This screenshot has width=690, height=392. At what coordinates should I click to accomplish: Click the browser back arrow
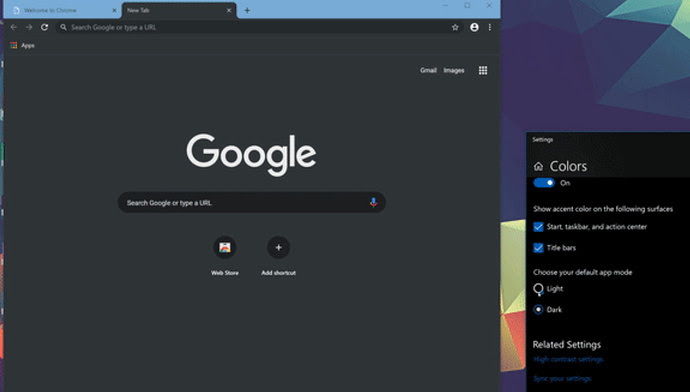(14, 27)
